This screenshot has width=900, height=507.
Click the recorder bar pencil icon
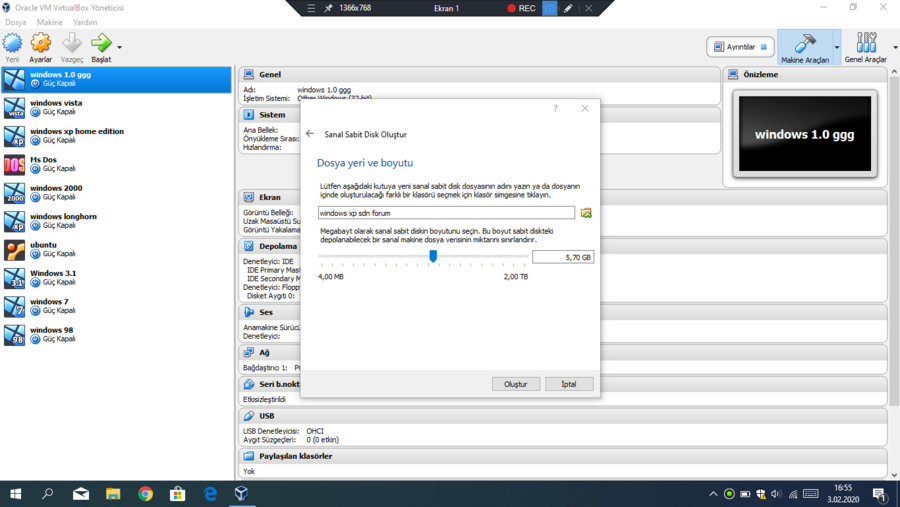click(x=568, y=8)
